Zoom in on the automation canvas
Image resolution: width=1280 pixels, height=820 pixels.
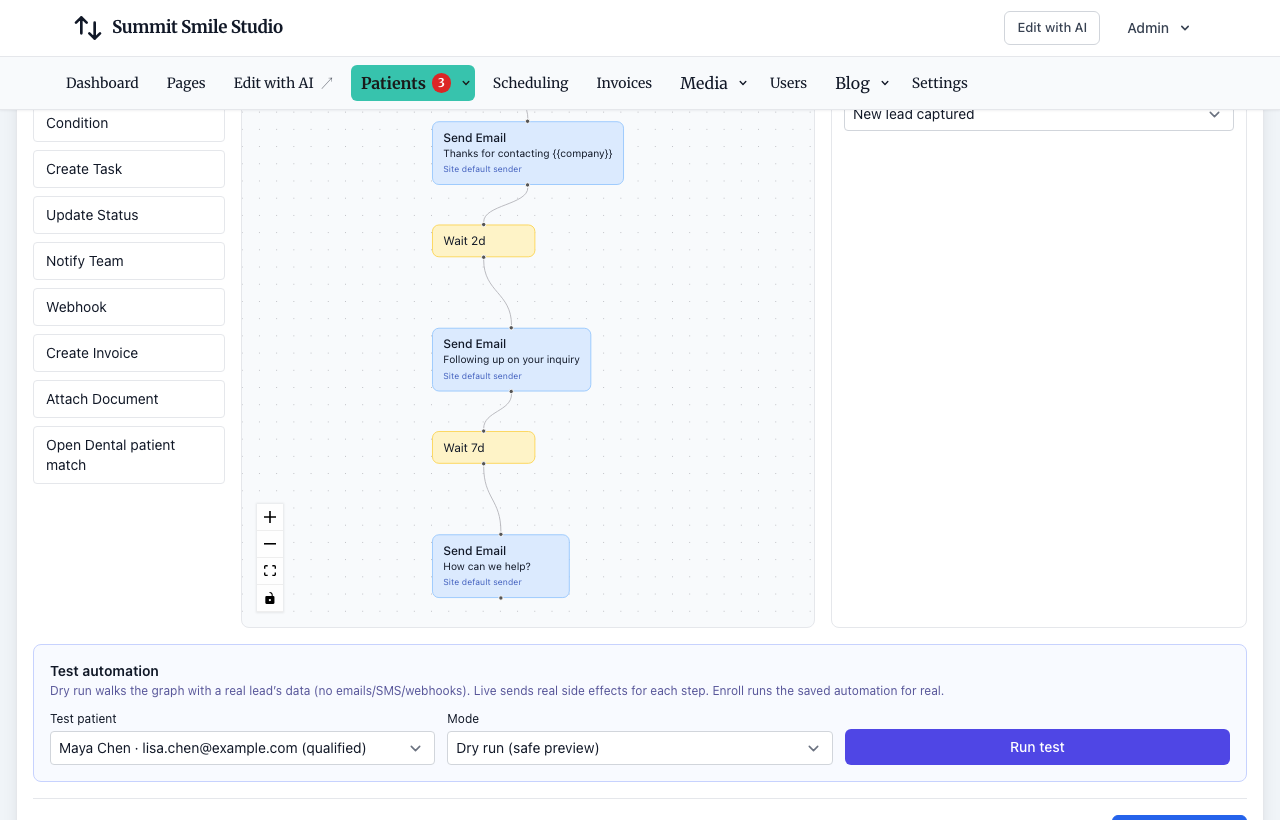point(270,517)
